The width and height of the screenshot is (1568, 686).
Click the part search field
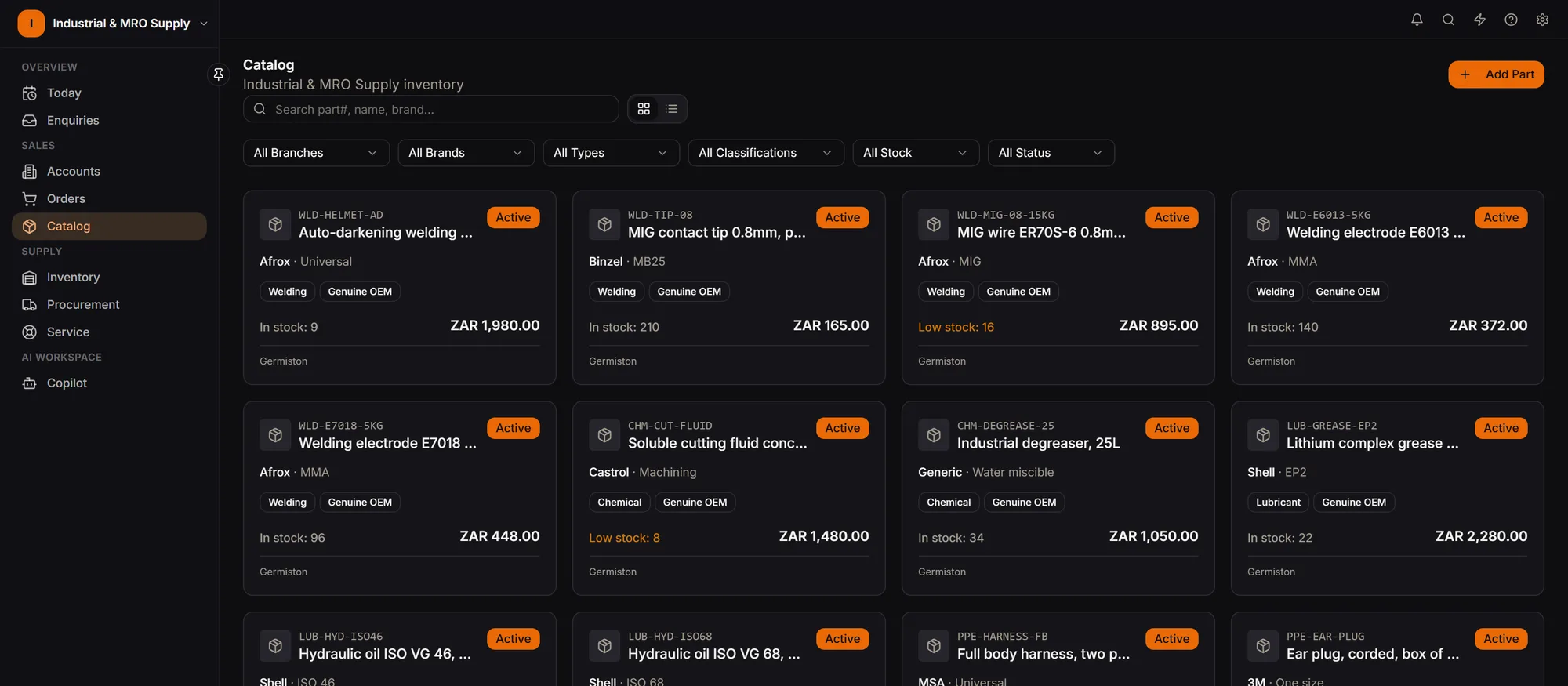pos(430,109)
